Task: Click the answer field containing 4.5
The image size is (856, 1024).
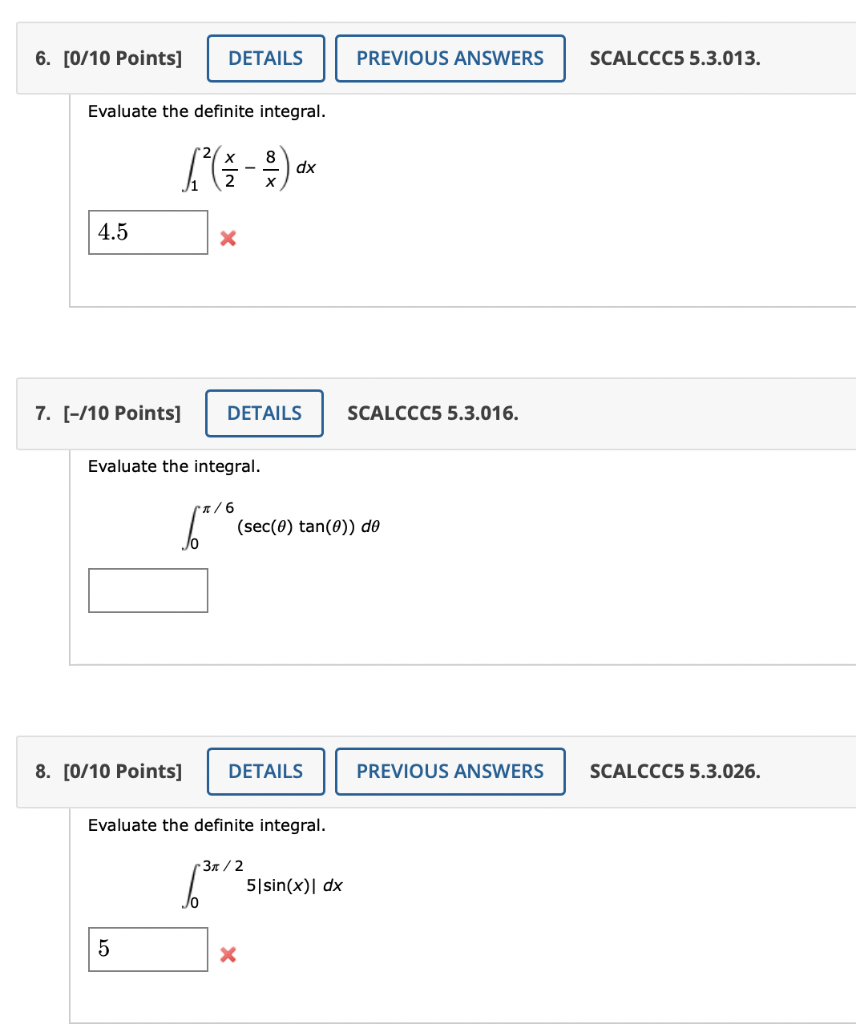Action: (x=148, y=232)
